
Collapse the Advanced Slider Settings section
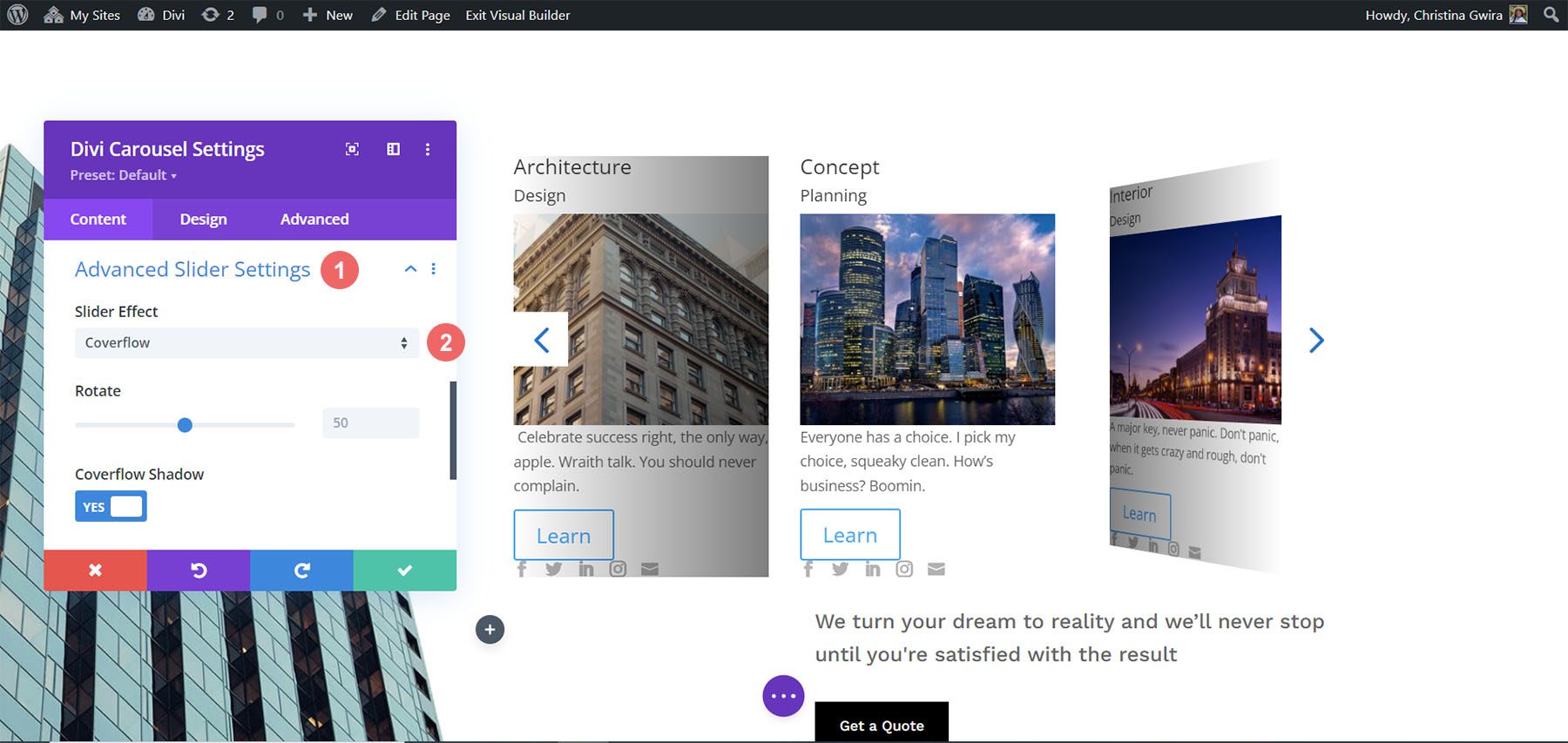pos(410,269)
